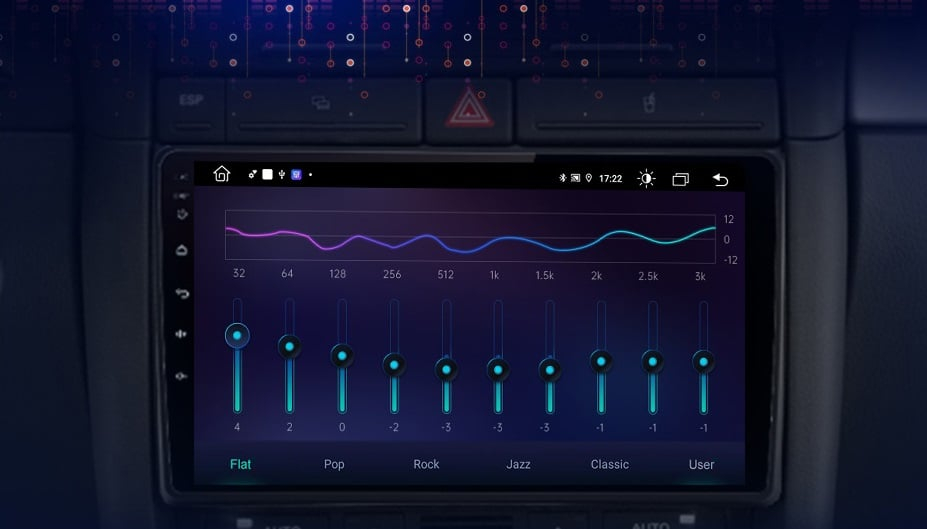Tap the USB connection status icon
The image size is (927, 529).
[x=282, y=175]
